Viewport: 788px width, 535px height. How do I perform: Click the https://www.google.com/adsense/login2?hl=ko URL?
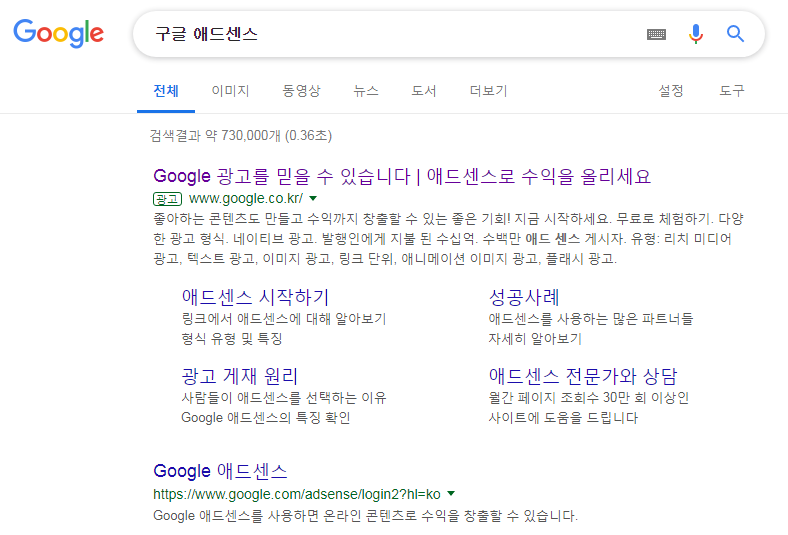pyautogui.click(x=297, y=494)
